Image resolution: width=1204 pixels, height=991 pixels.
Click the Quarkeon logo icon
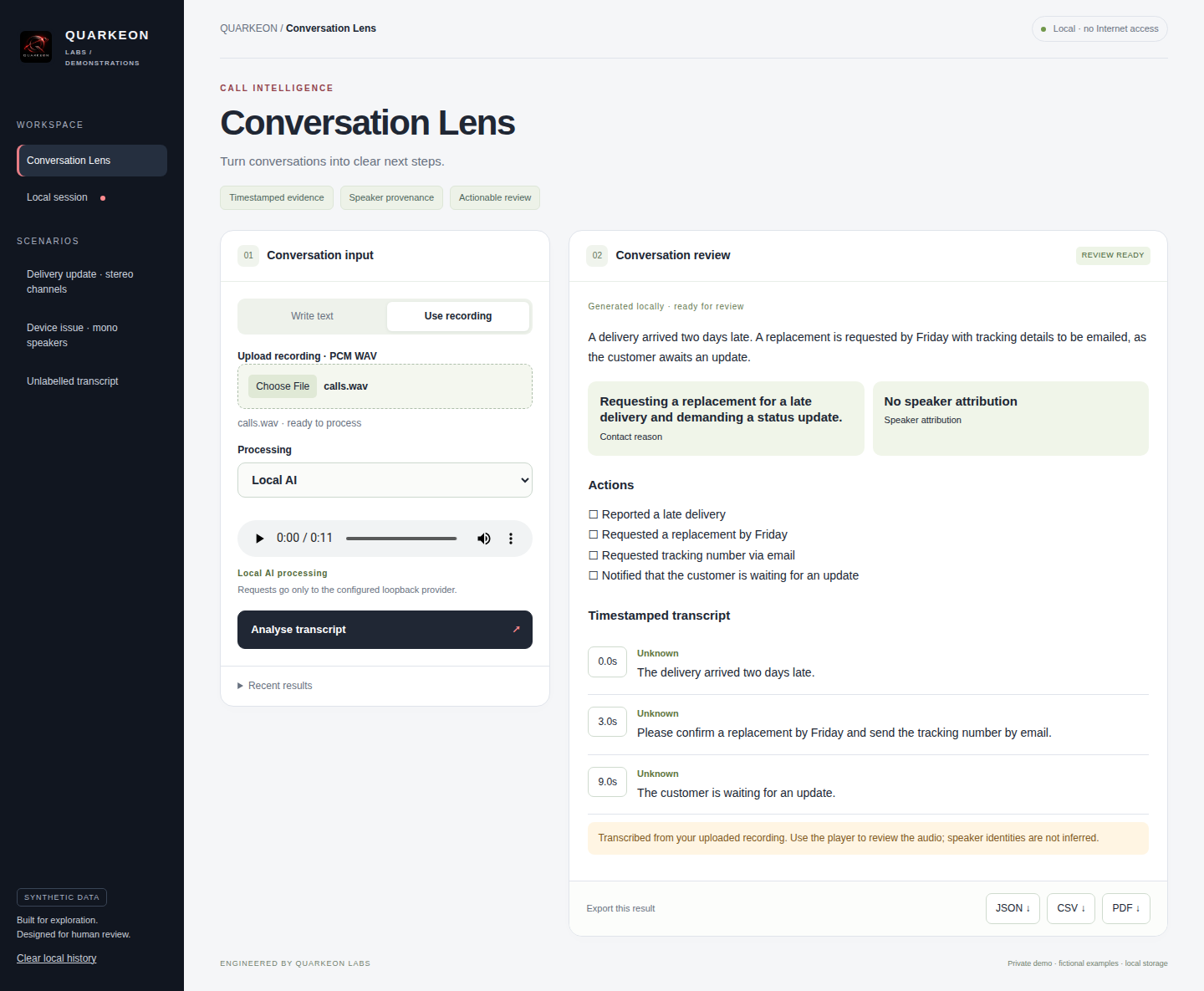36,47
